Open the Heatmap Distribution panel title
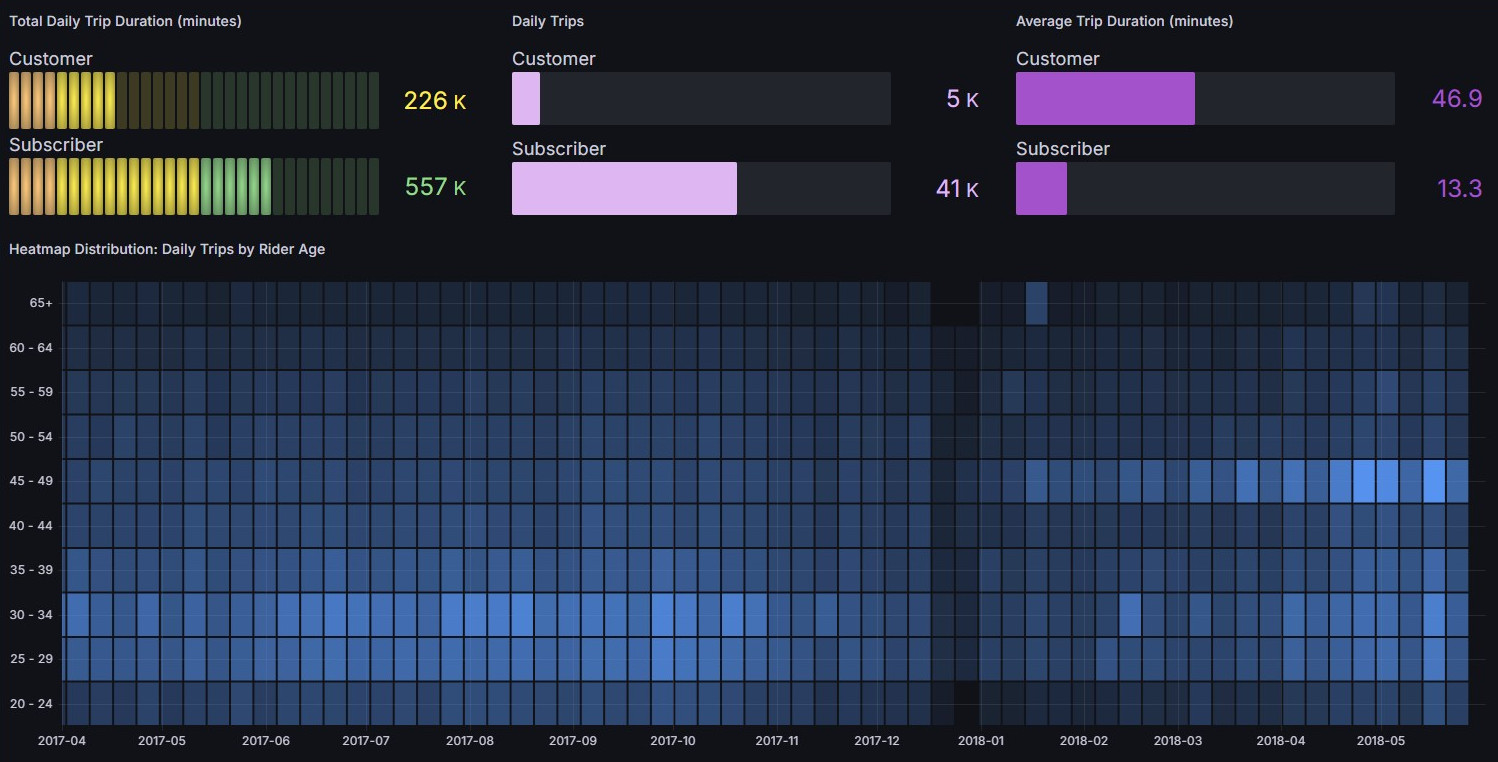1498x762 pixels. point(167,249)
